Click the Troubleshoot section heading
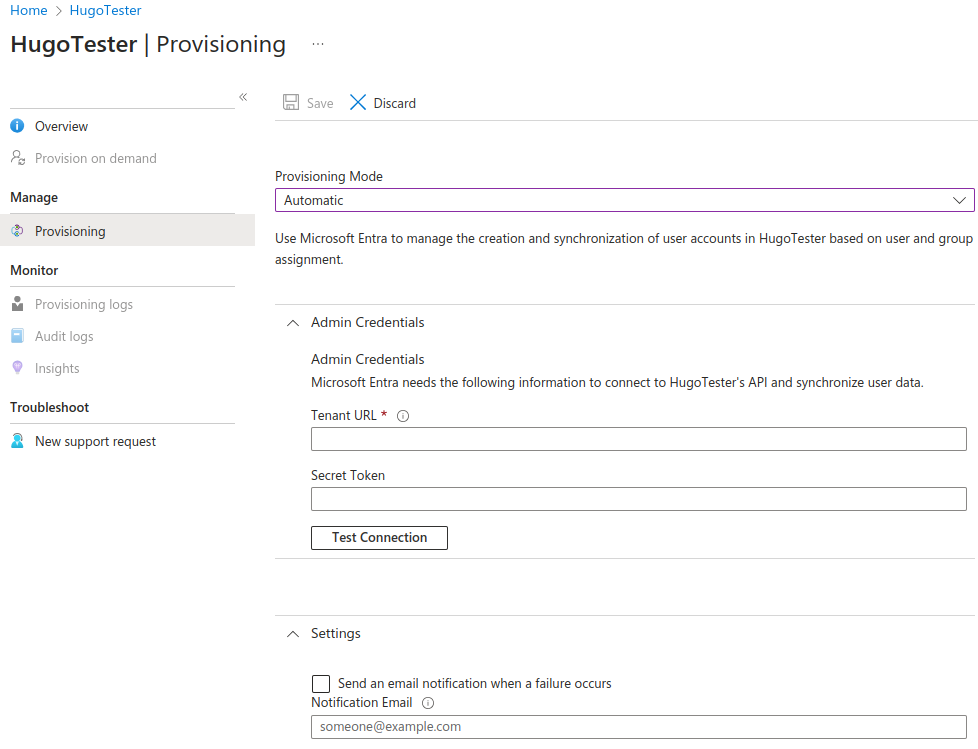Image resolution: width=978 pixels, height=749 pixels. [49, 407]
